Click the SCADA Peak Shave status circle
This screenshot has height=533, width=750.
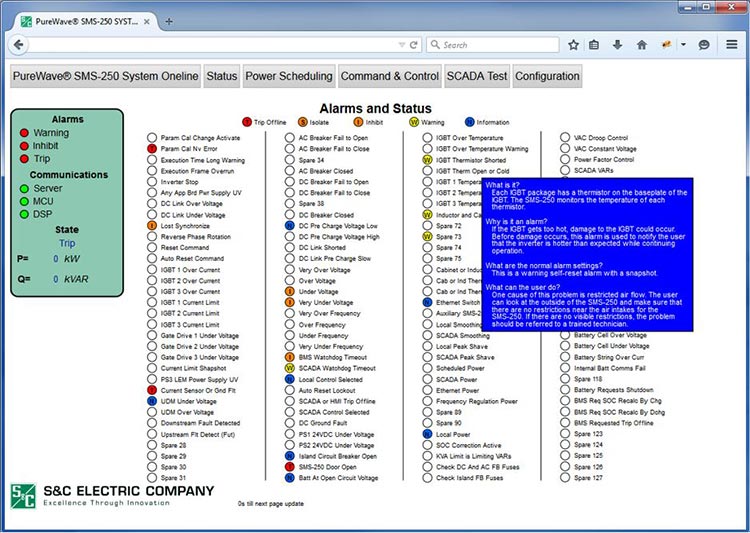pos(427,357)
